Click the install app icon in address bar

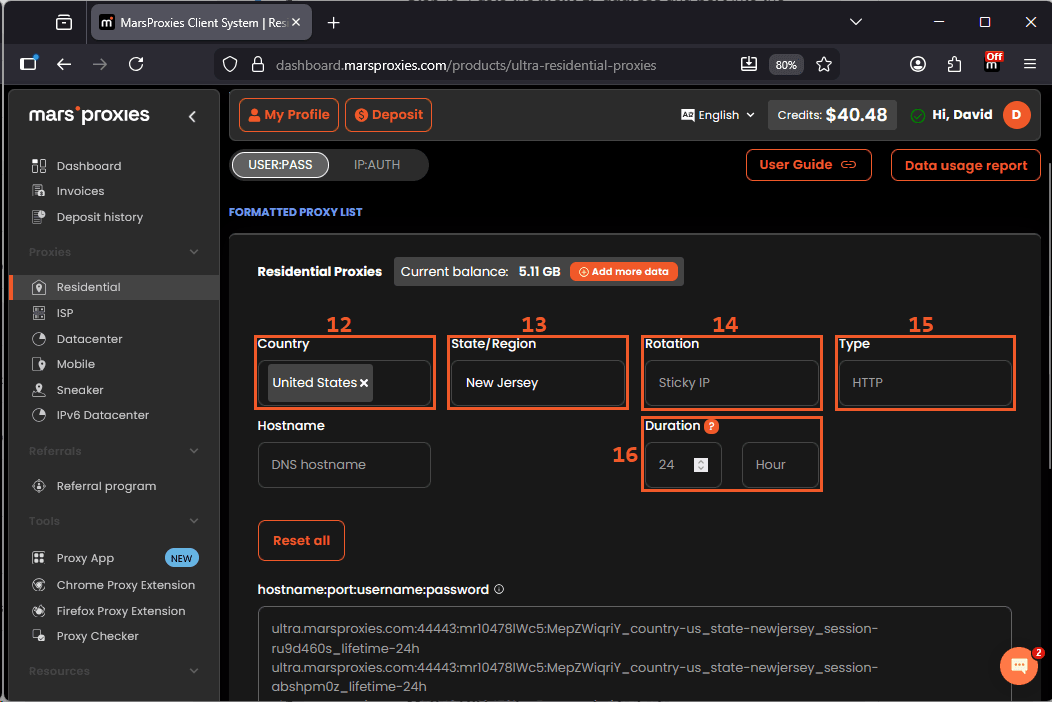pyautogui.click(x=749, y=64)
